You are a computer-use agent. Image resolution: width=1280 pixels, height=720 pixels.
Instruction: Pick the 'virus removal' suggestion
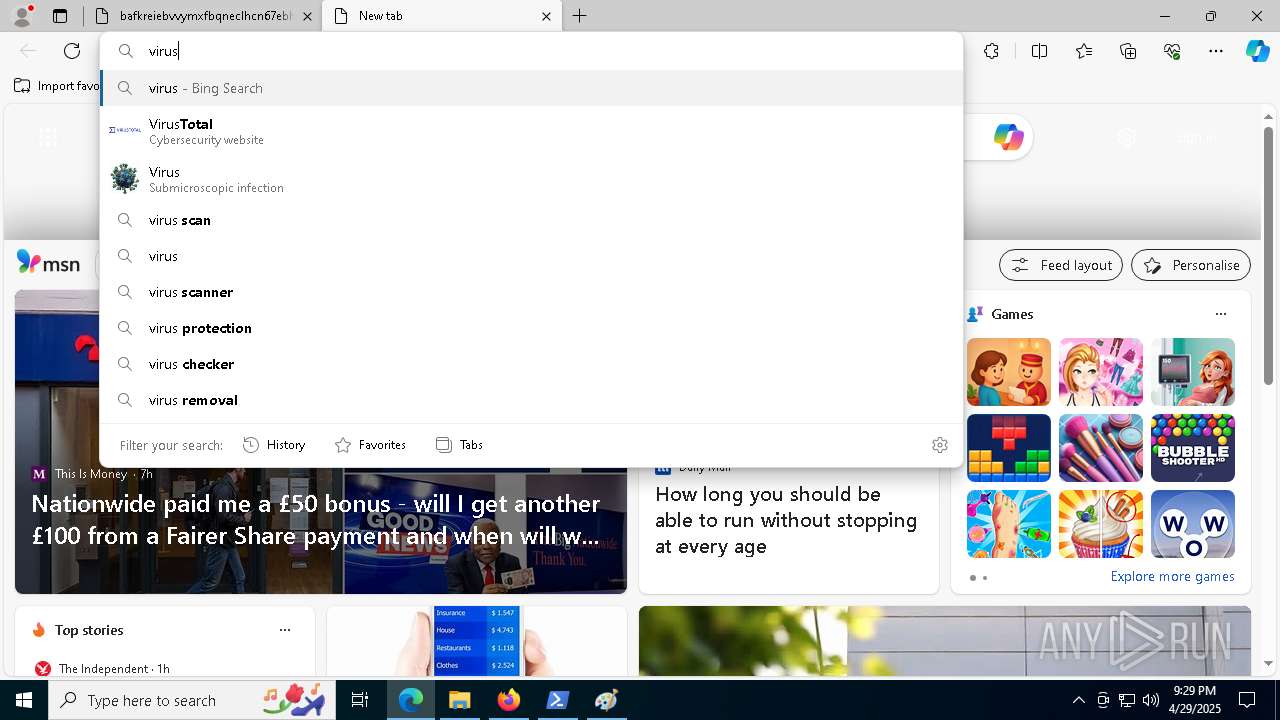pyautogui.click(x=531, y=400)
